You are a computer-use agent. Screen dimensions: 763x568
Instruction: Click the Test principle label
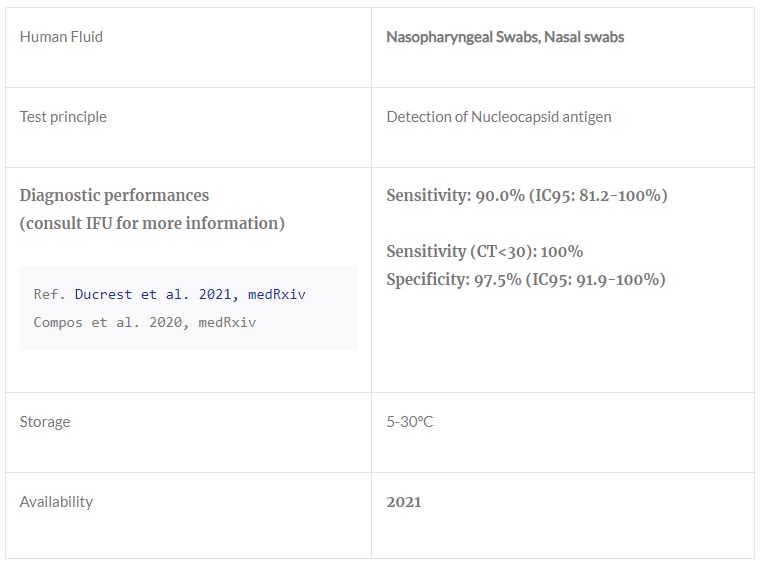coord(63,117)
